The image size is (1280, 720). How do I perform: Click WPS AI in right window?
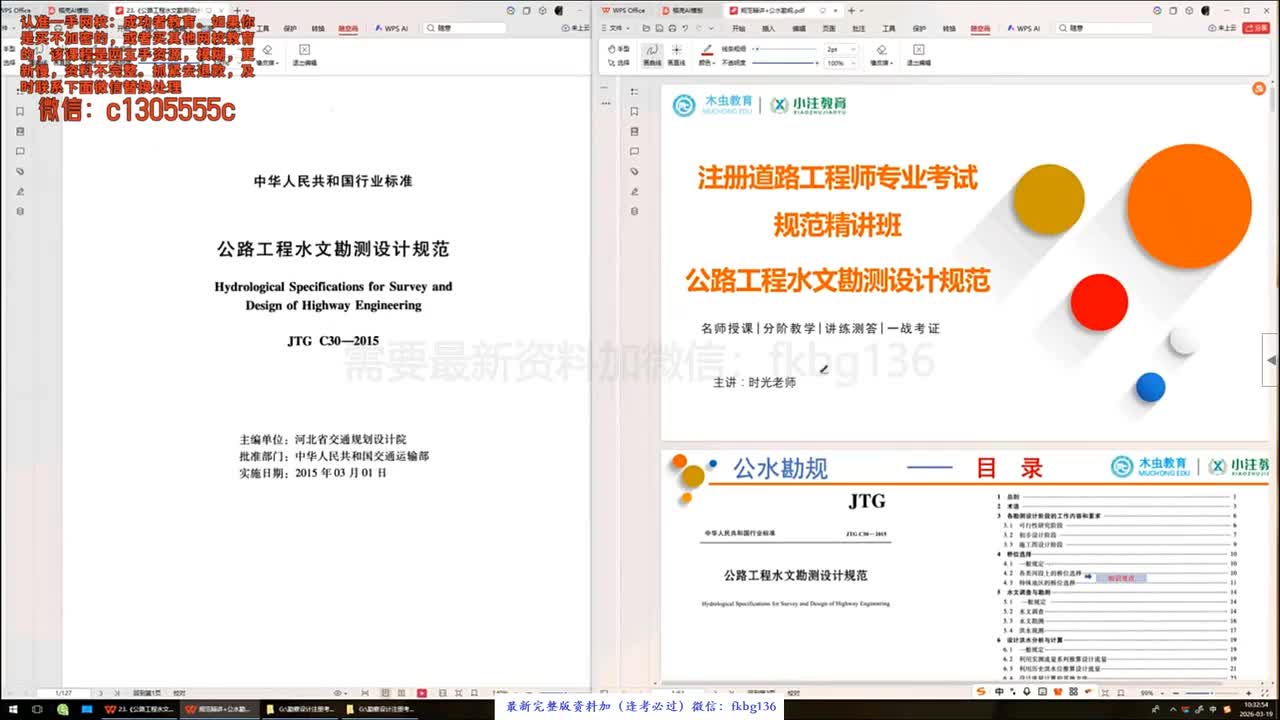pyautogui.click(x=1026, y=29)
